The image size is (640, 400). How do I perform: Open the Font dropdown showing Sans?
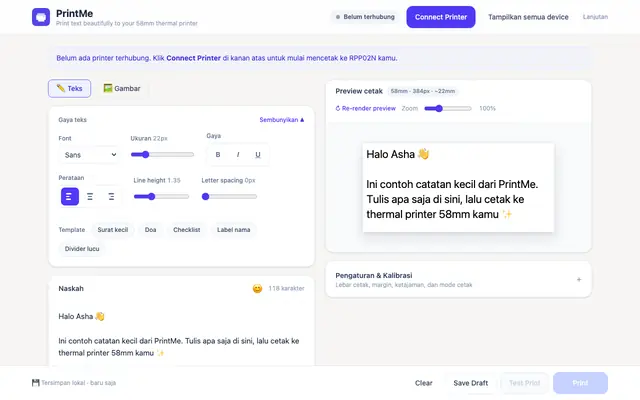(89, 155)
